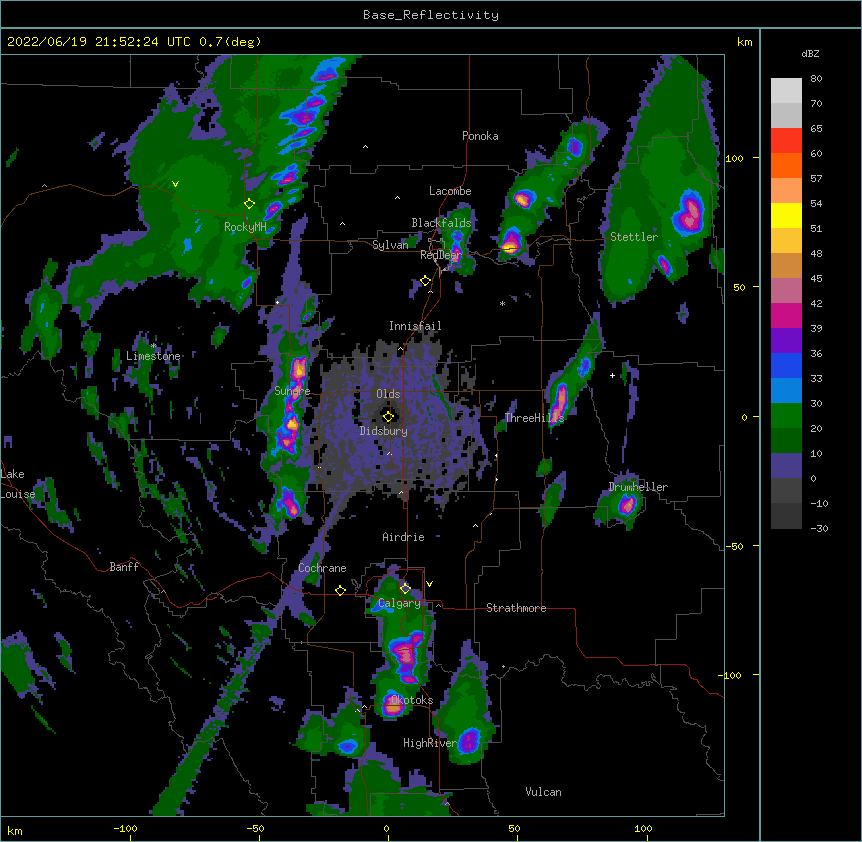Click the Olds city label

[388, 394]
